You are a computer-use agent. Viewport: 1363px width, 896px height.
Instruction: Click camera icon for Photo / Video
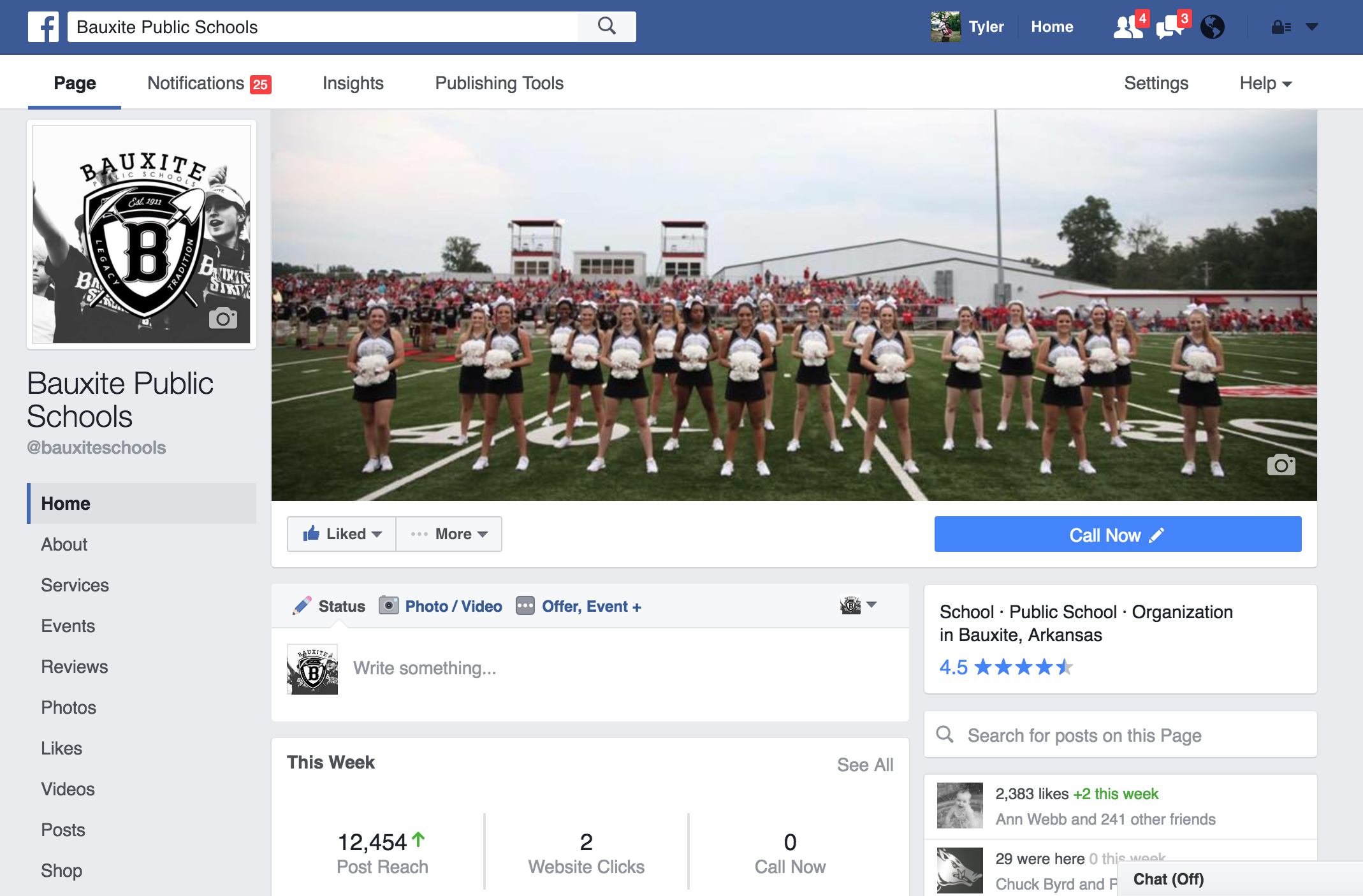pyautogui.click(x=388, y=605)
